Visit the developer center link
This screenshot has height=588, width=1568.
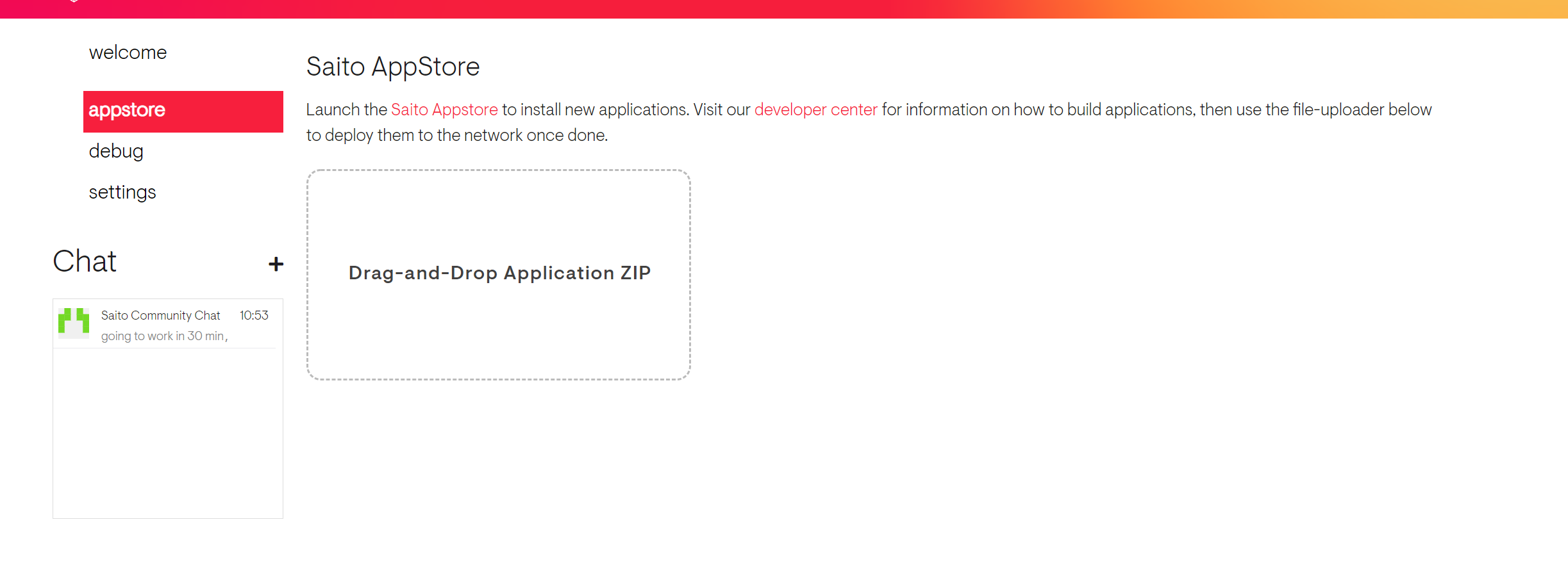(x=815, y=110)
